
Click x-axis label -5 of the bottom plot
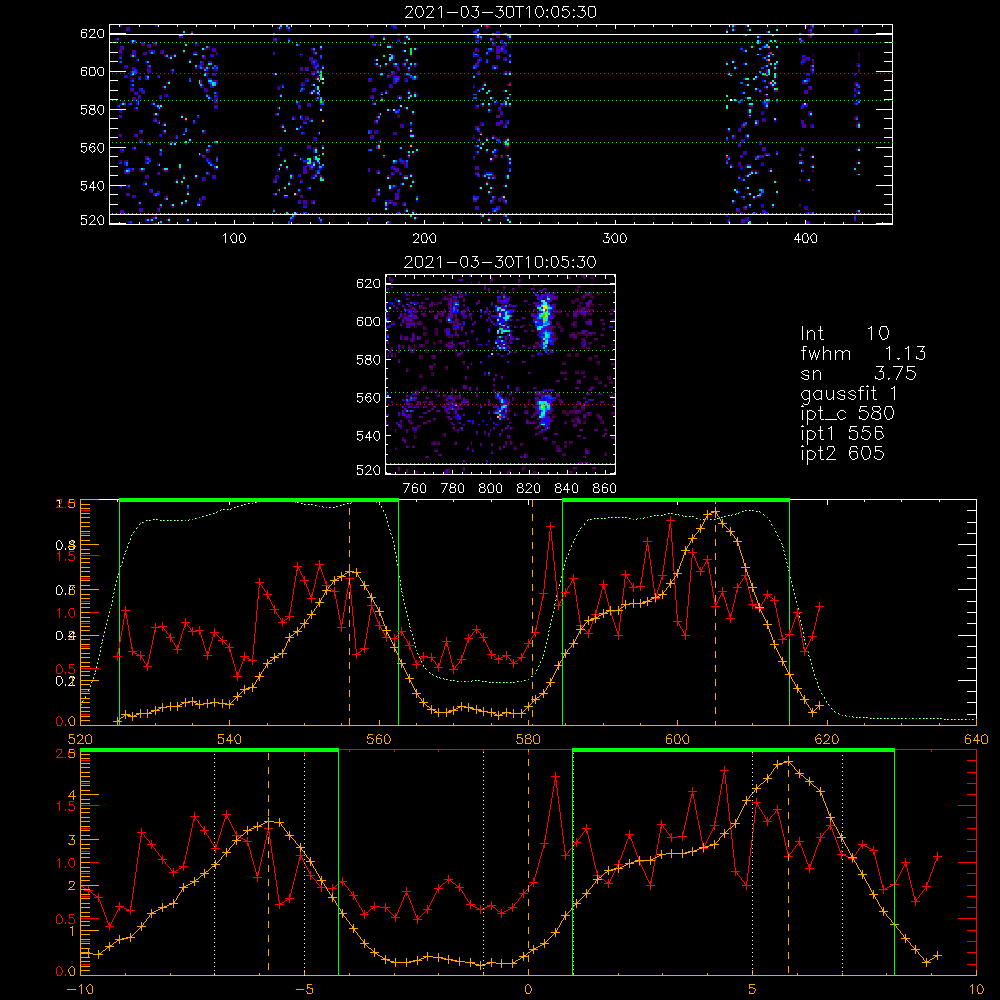(305, 990)
